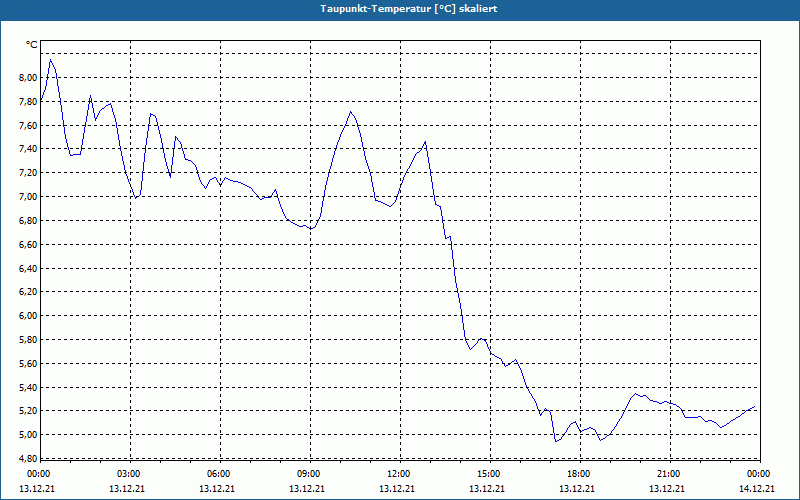Viewport: 800px width, 500px height.
Task: Click the 7,40 y-axis label
Action: pyautogui.click(x=29, y=149)
